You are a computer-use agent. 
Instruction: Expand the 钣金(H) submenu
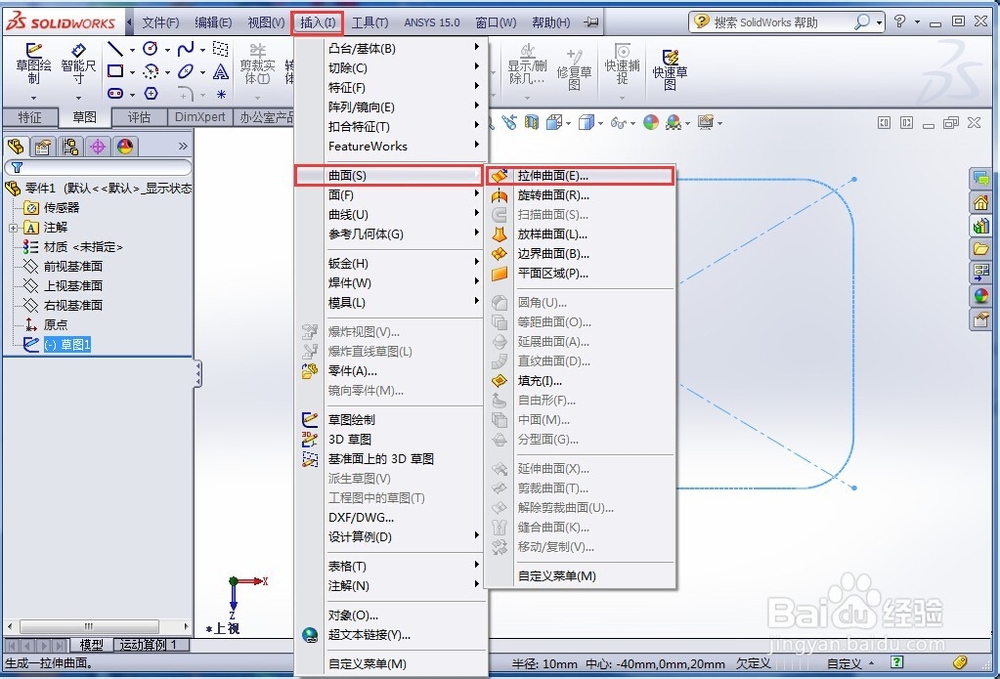[476, 262]
